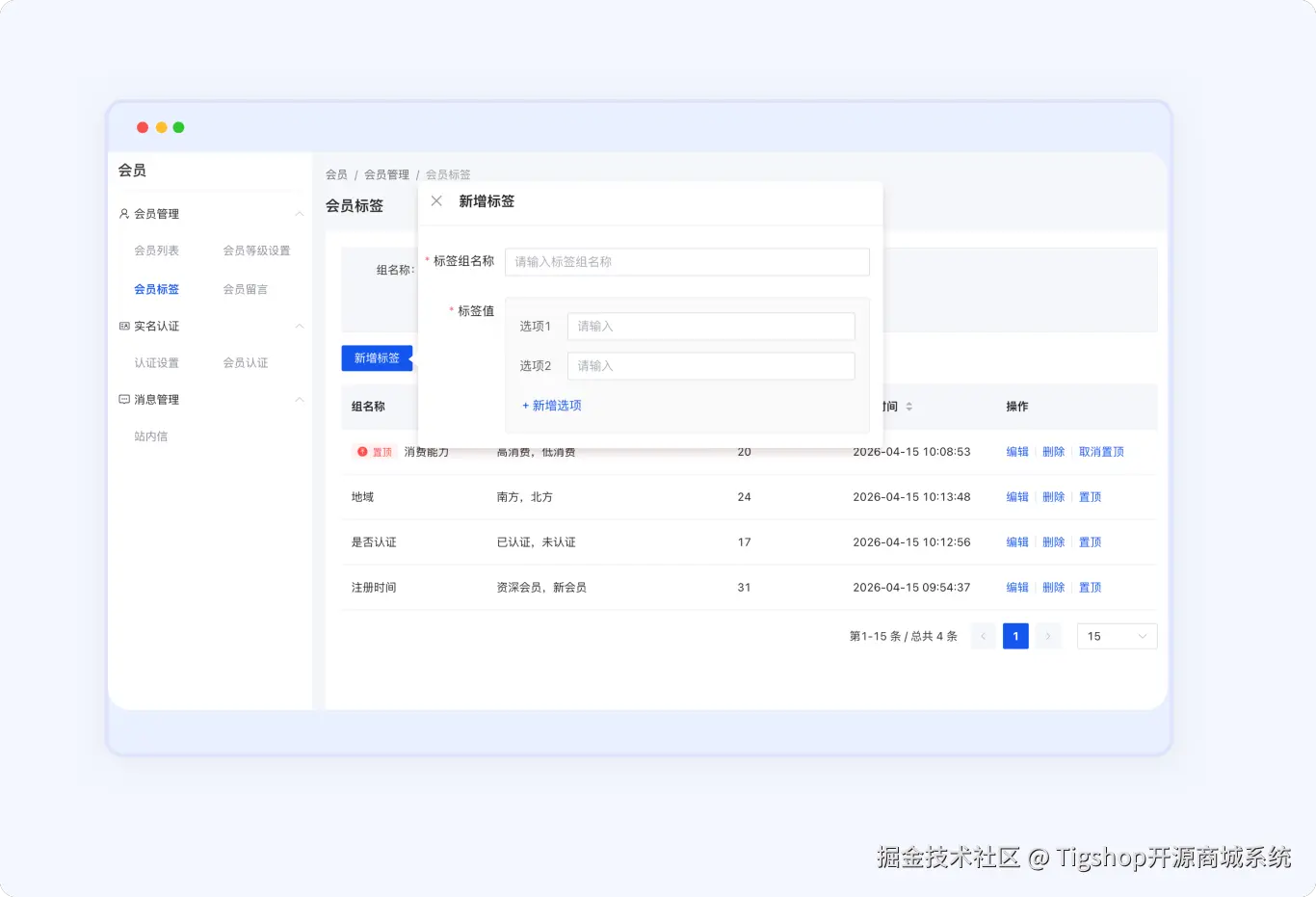This screenshot has height=897, width=1316.
Task: Focus the 标签组名称 input field
Action: point(687,262)
